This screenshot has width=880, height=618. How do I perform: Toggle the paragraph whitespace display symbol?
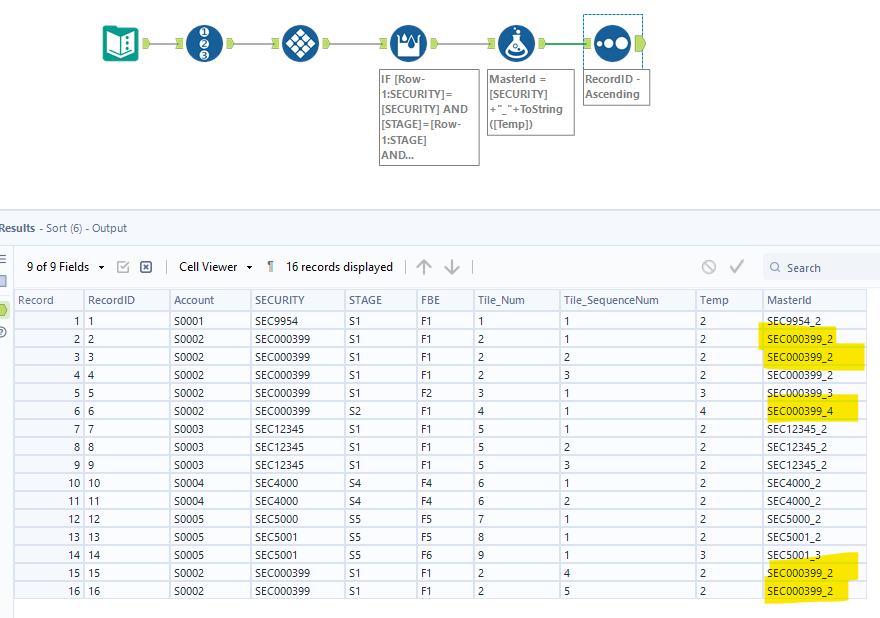coord(270,267)
